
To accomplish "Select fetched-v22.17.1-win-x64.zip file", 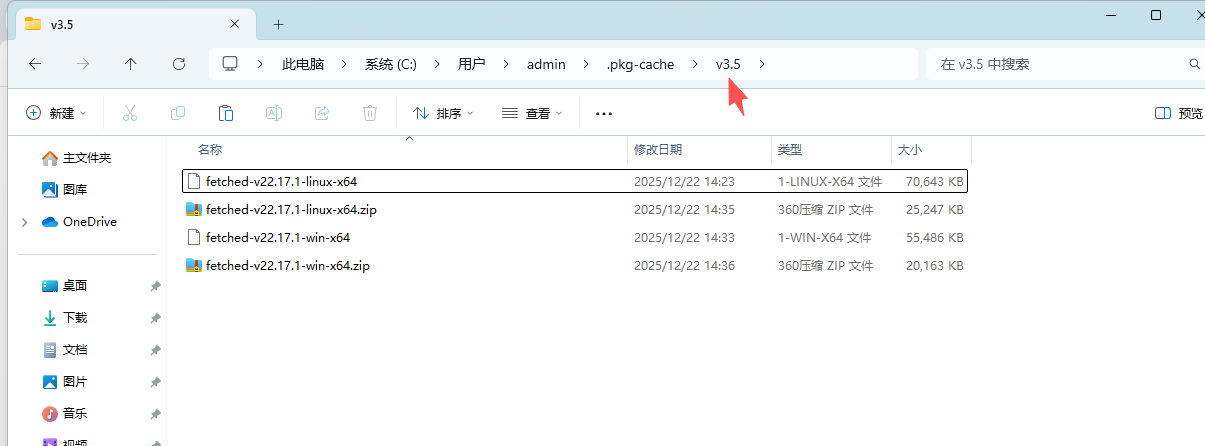I will click(288, 266).
